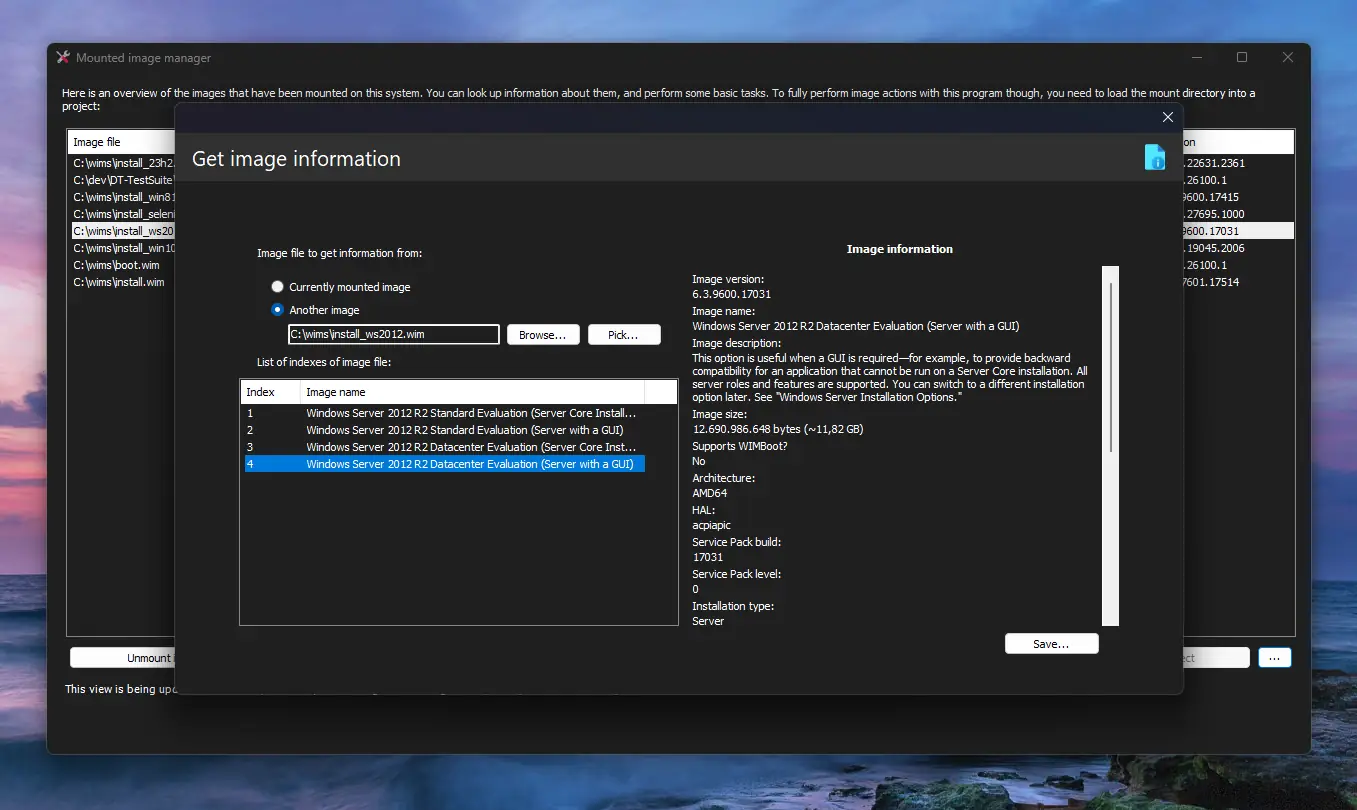Click the image file path text box

click(393, 335)
